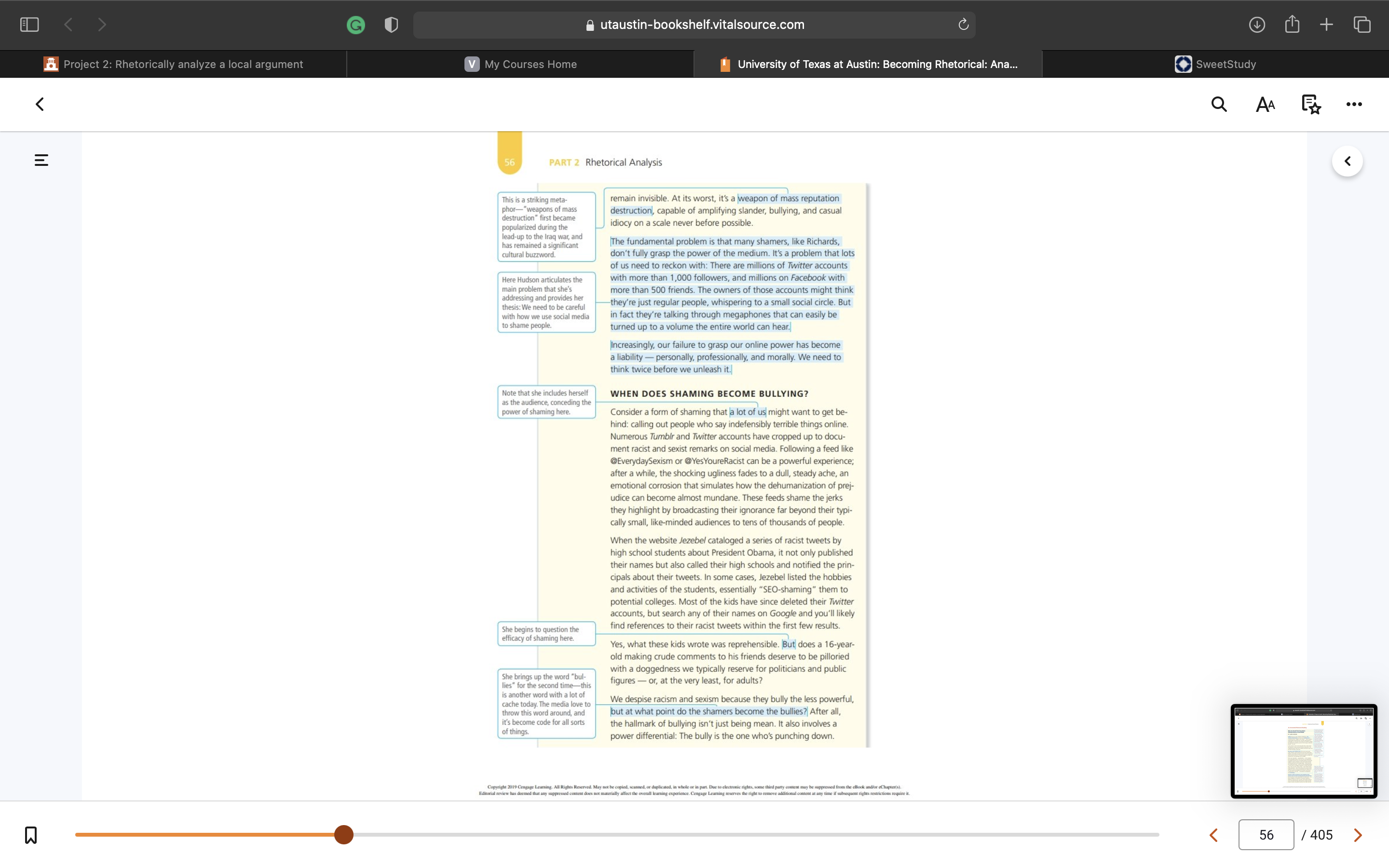This screenshot has width=1389, height=868.
Task: Go forward with Safari's forward arrow
Action: [x=102, y=25]
